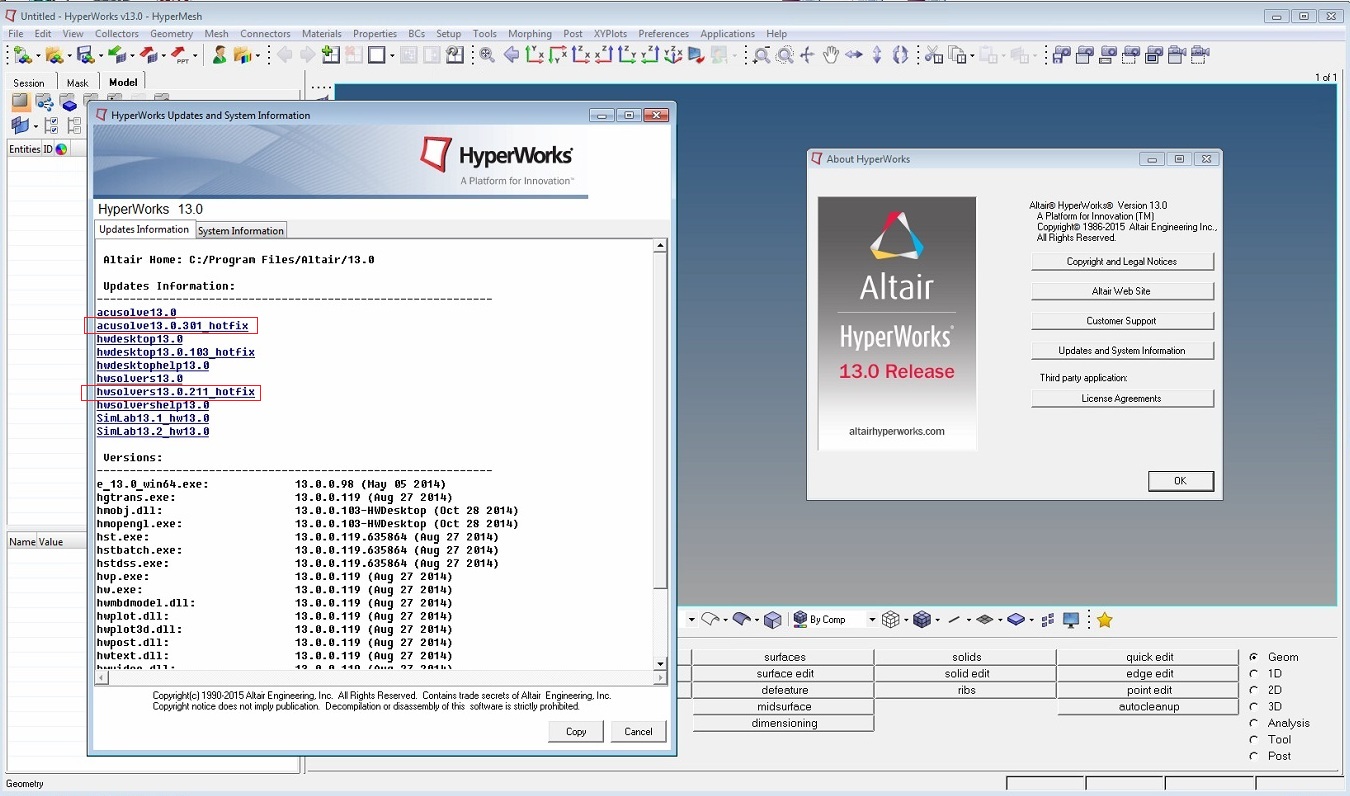
Task: Expand the surface shading dropdown arrow
Action: click(757, 620)
